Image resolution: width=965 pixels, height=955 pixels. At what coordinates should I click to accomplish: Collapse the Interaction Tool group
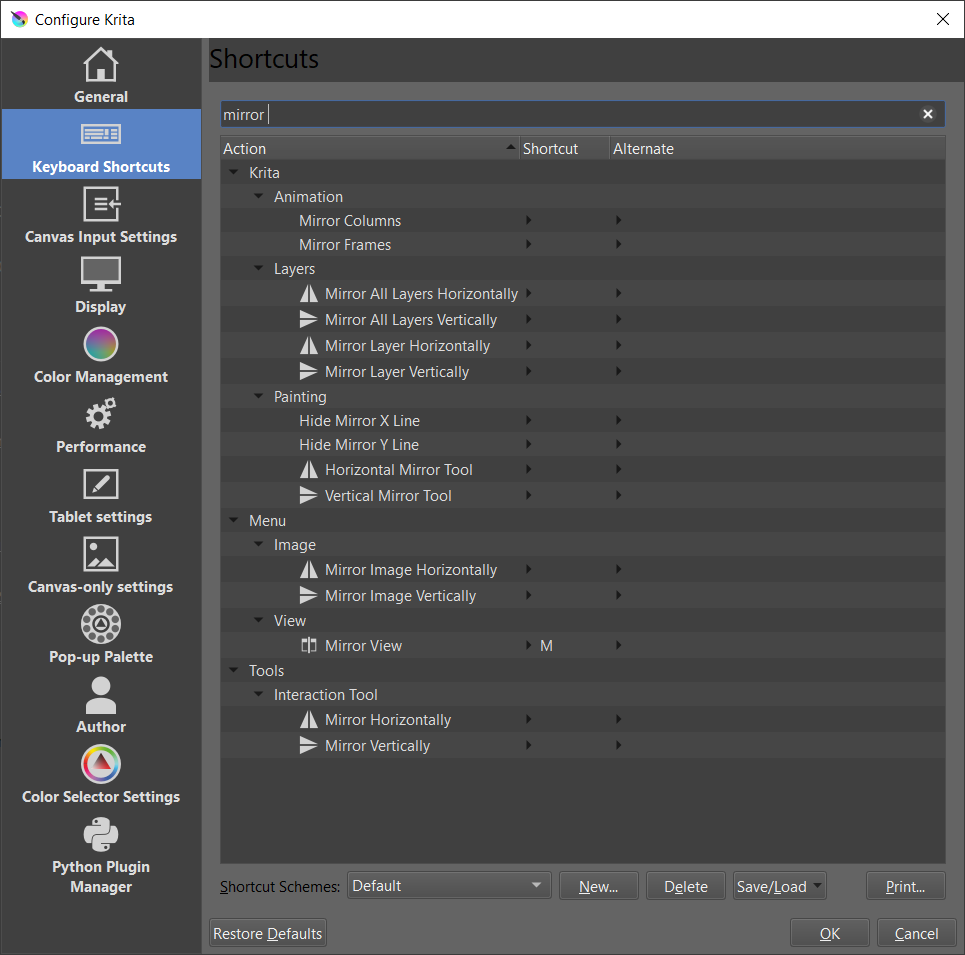(259, 695)
